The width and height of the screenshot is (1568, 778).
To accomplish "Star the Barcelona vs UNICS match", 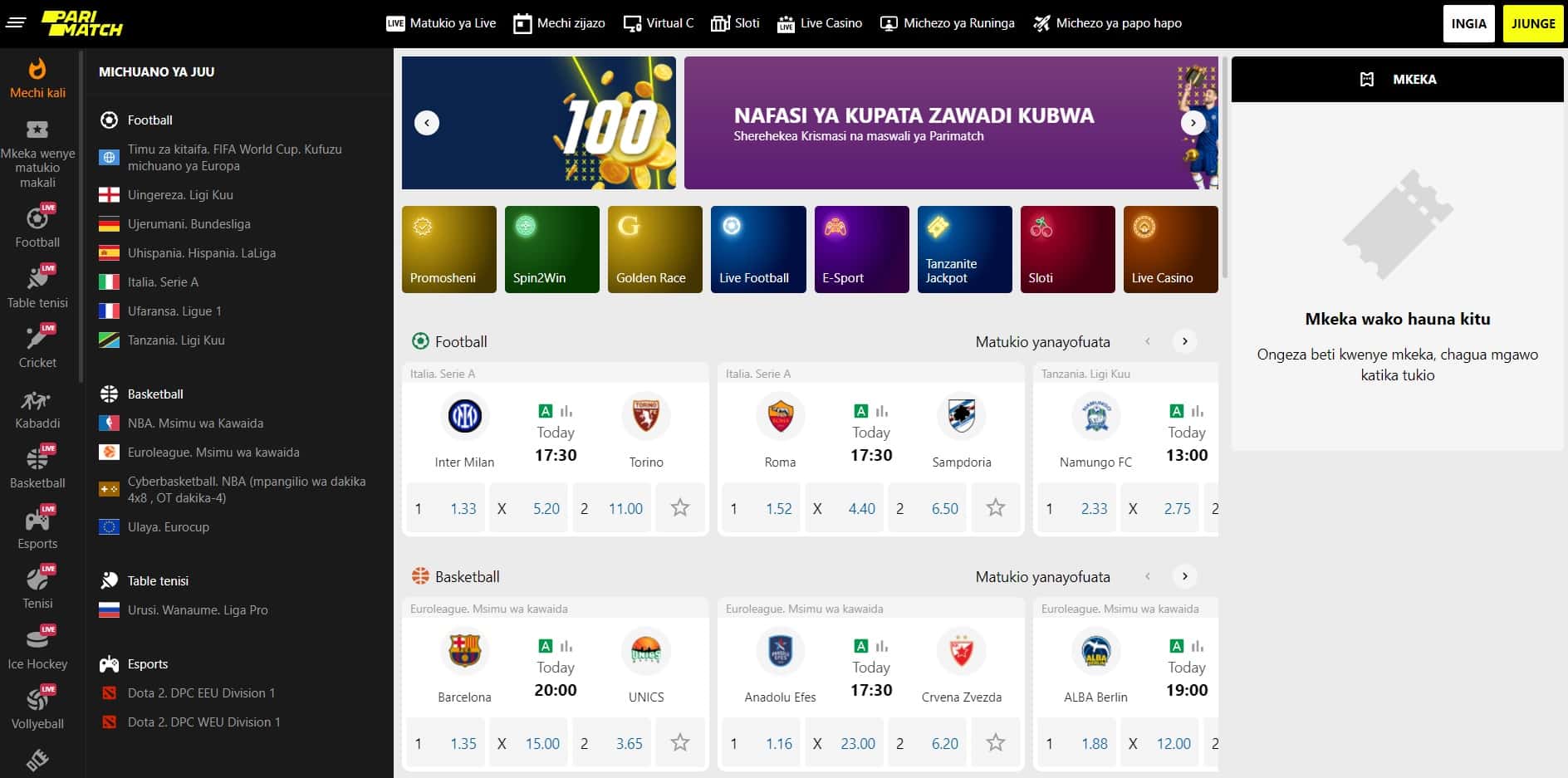I will (680, 743).
